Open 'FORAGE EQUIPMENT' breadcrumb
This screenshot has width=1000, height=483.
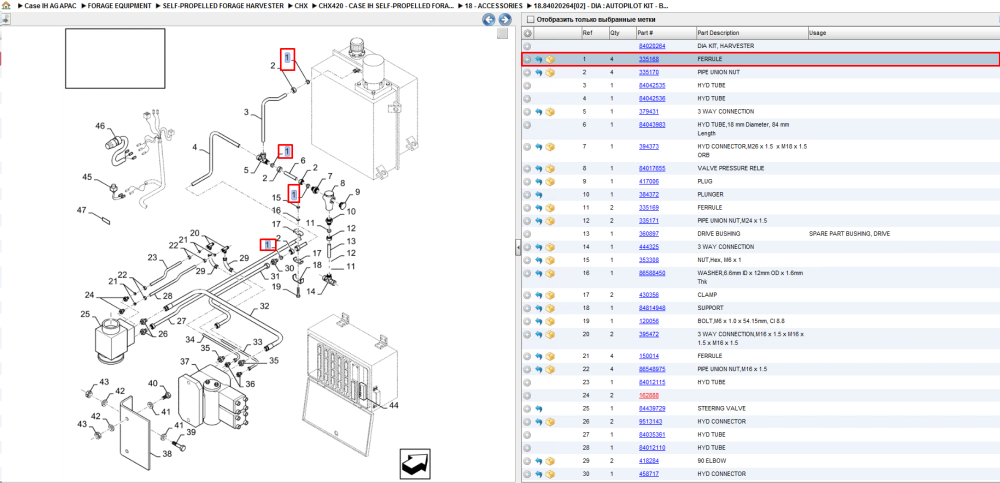pos(121,5)
